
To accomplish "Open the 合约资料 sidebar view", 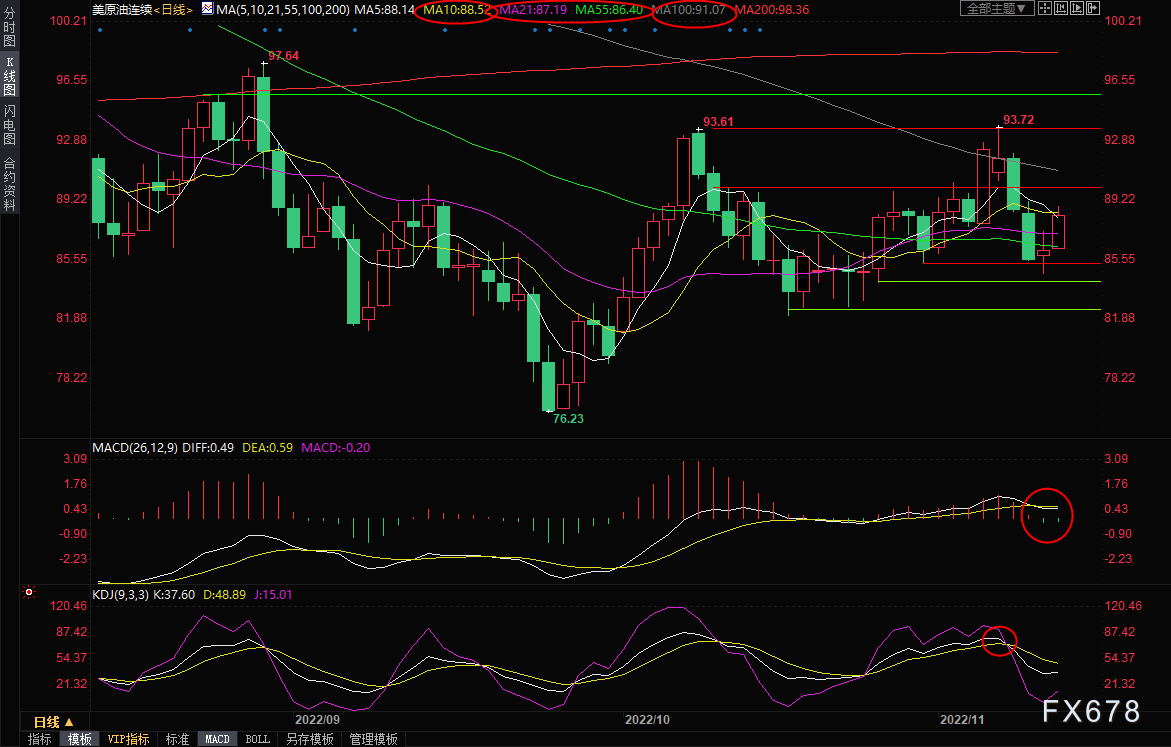I will [10, 185].
